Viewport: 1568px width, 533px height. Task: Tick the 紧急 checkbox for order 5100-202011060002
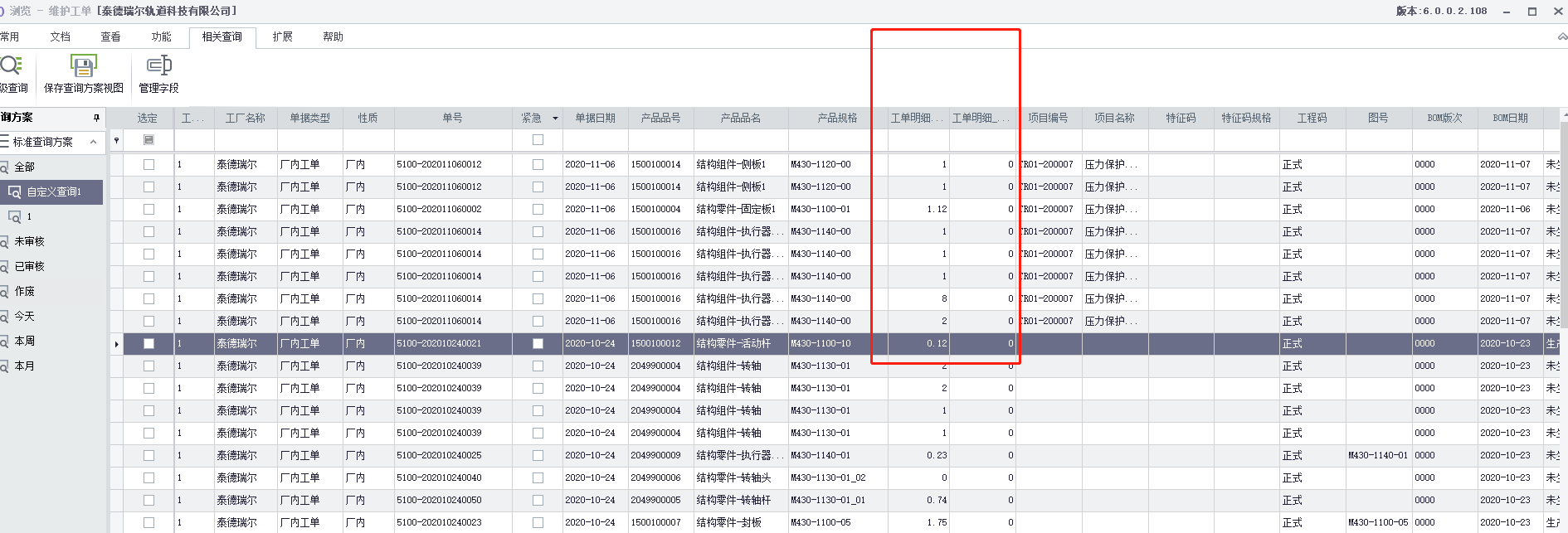coord(538,209)
